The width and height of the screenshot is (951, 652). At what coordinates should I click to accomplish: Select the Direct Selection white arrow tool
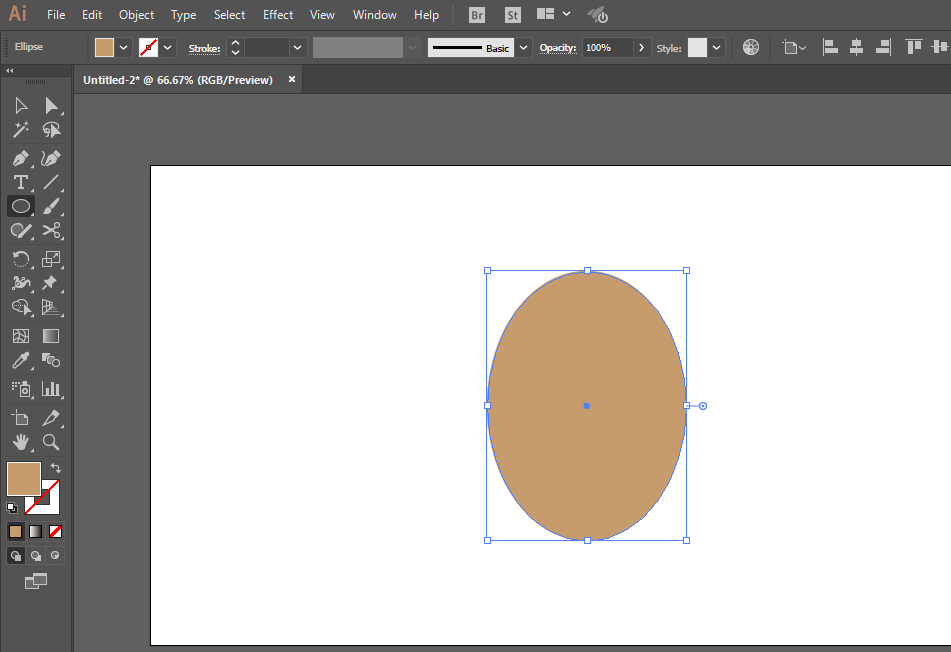pyautogui.click(x=51, y=105)
